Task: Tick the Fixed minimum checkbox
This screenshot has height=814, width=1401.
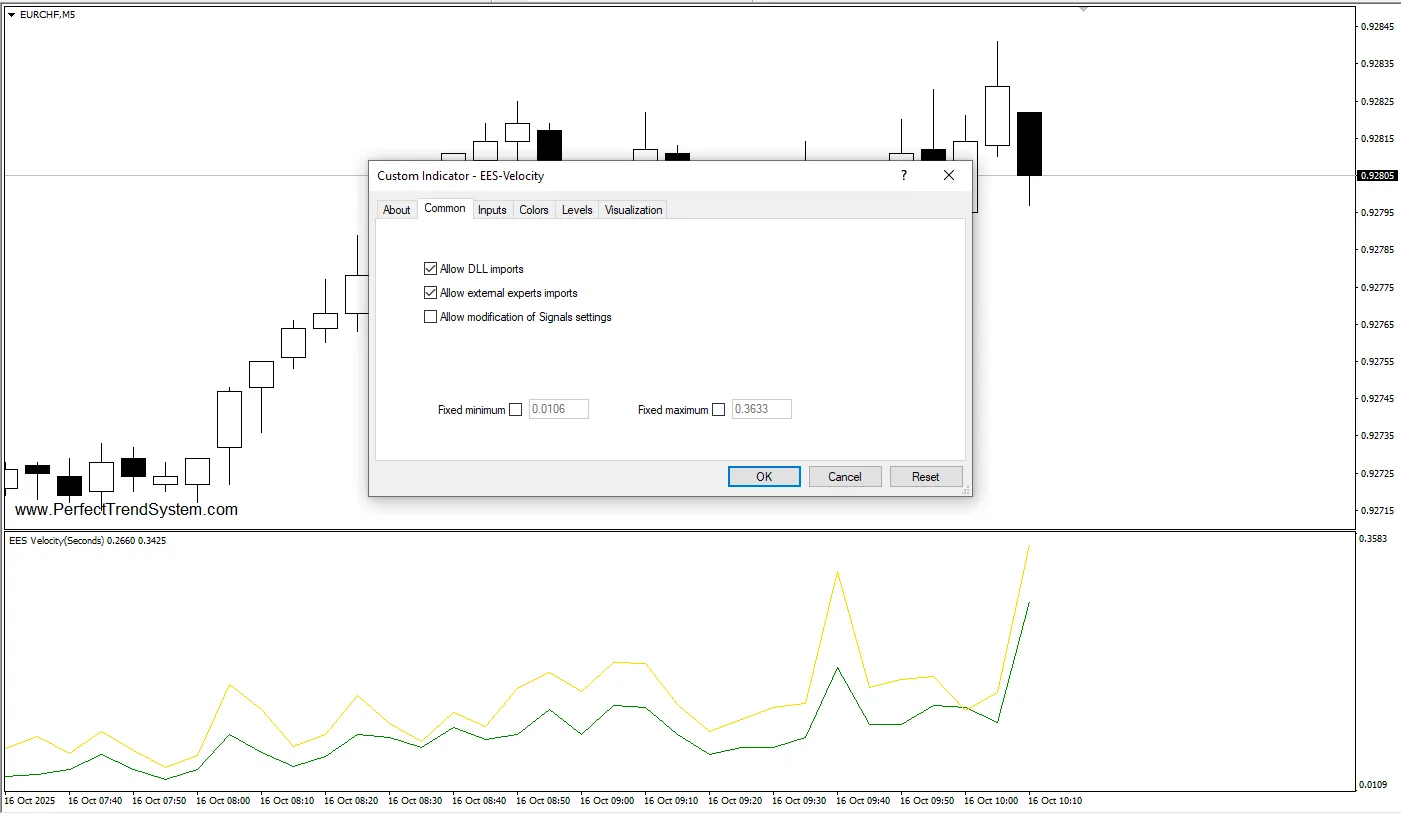Action: point(516,409)
